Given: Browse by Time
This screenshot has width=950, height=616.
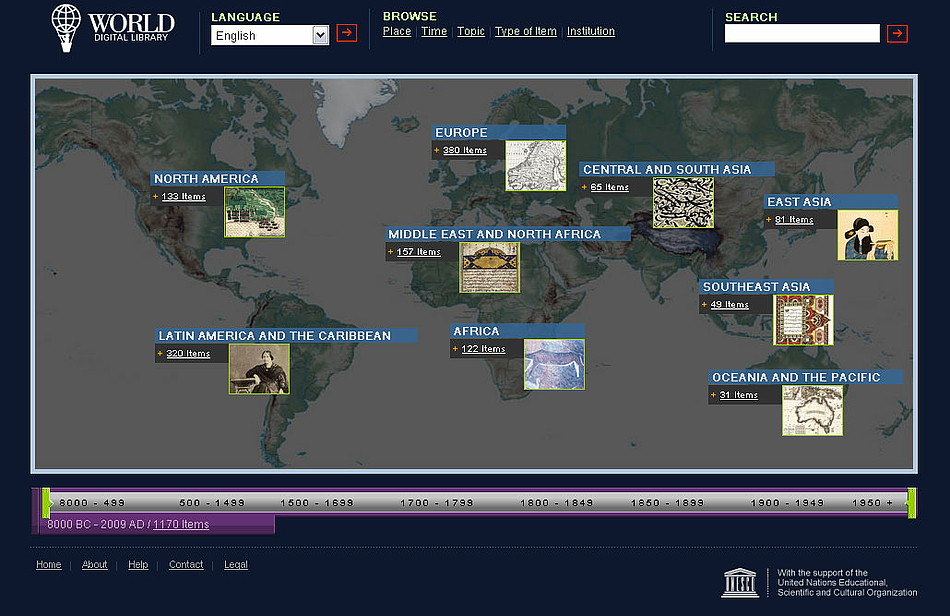Looking at the screenshot, I should coord(434,31).
